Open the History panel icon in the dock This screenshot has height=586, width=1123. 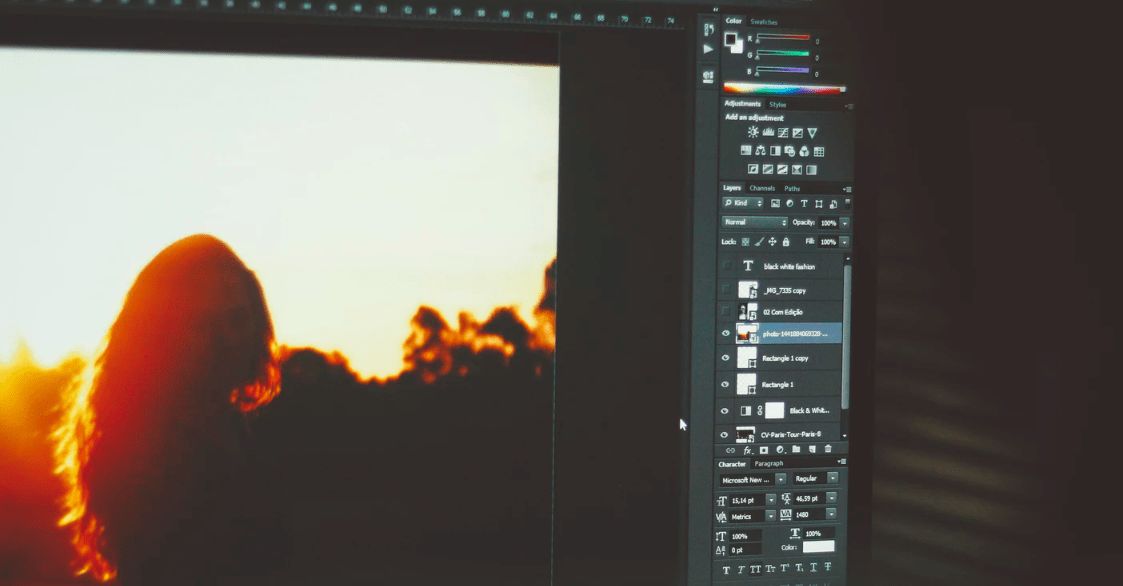[708, 29]
